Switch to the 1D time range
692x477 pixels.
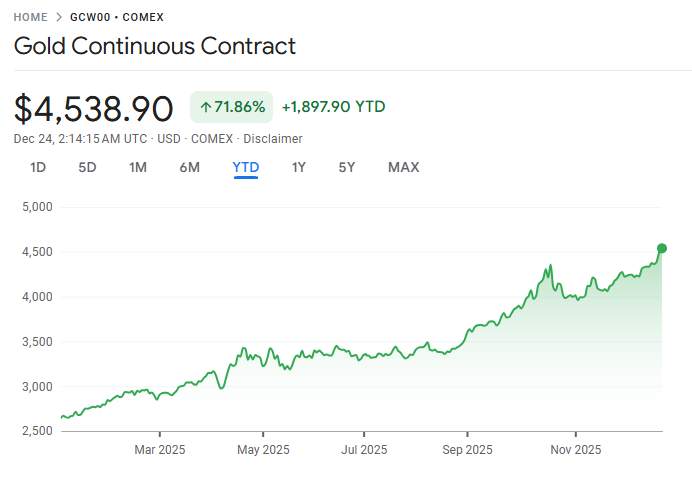[38, 167]
